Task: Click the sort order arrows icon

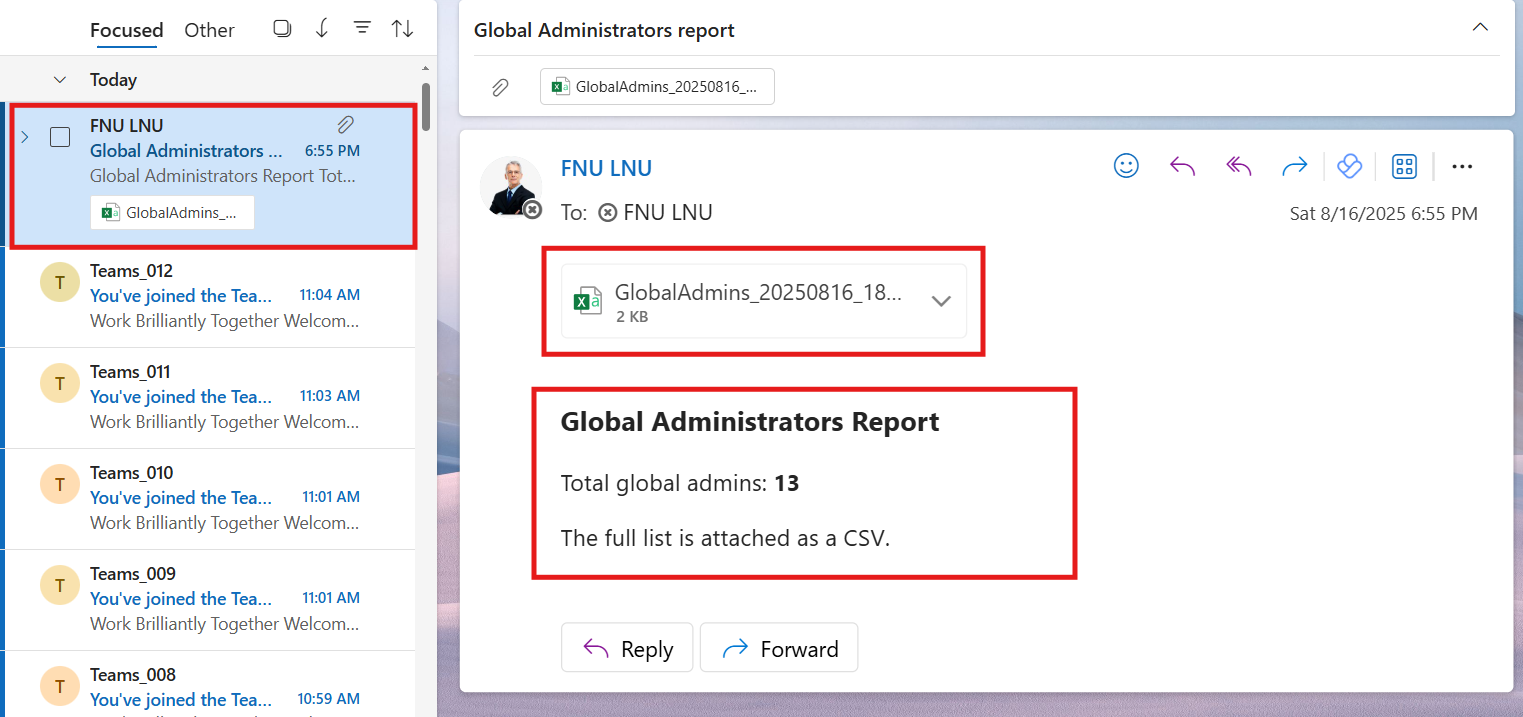Action: point(402,29)
